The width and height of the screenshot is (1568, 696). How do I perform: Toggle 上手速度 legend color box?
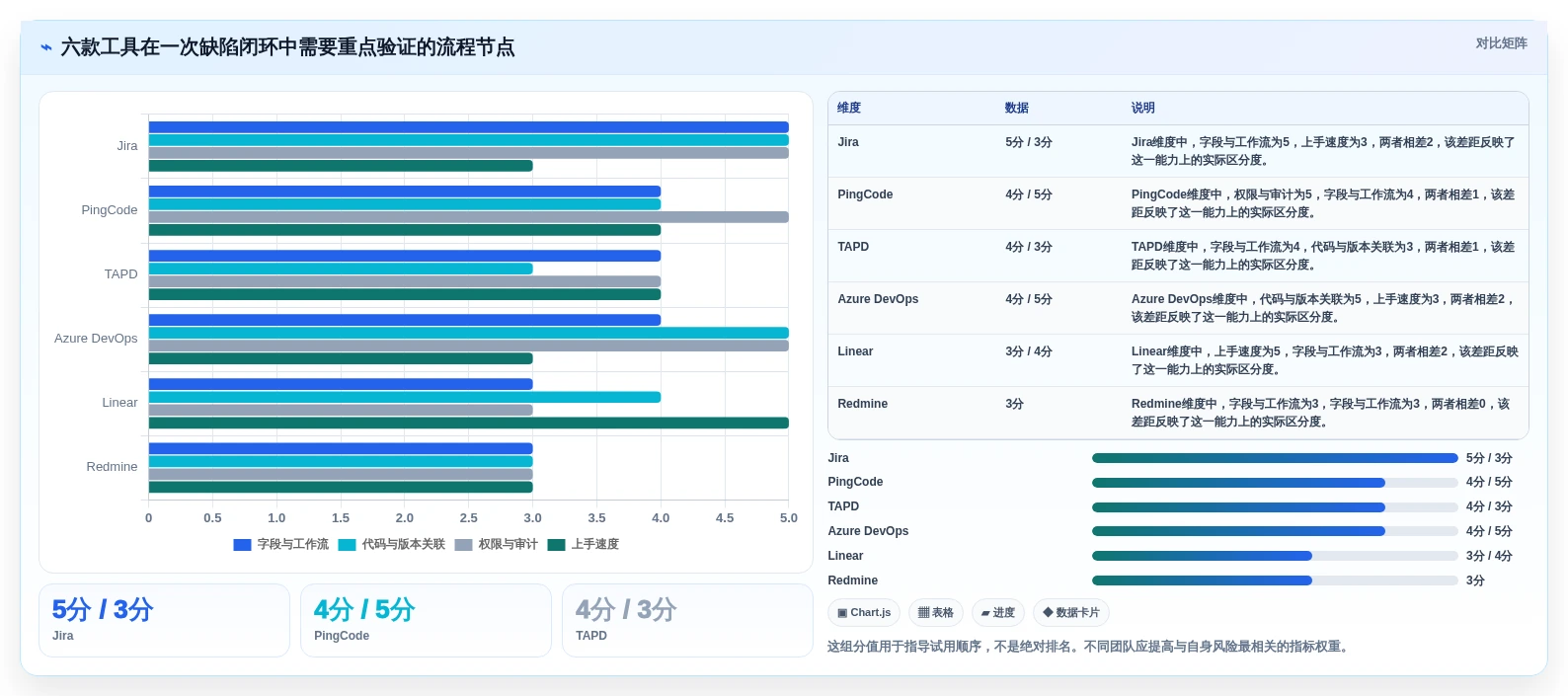[556, 545]
